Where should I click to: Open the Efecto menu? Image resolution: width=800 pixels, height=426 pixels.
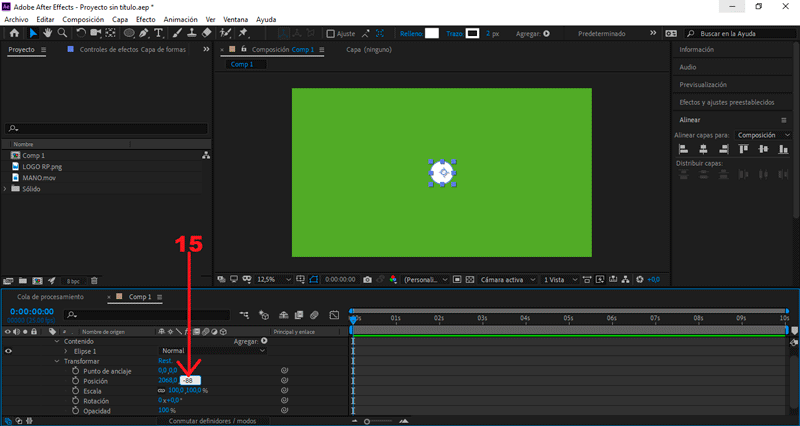145,19
